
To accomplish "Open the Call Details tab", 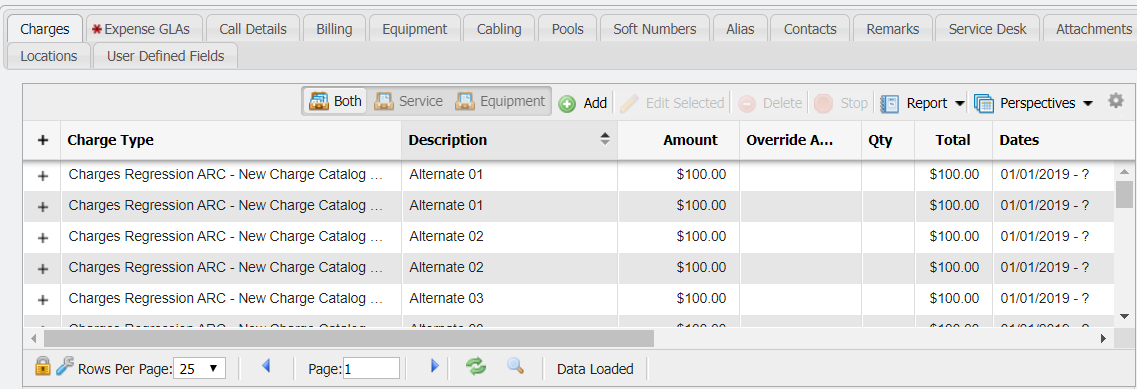I will click(253, 29).
